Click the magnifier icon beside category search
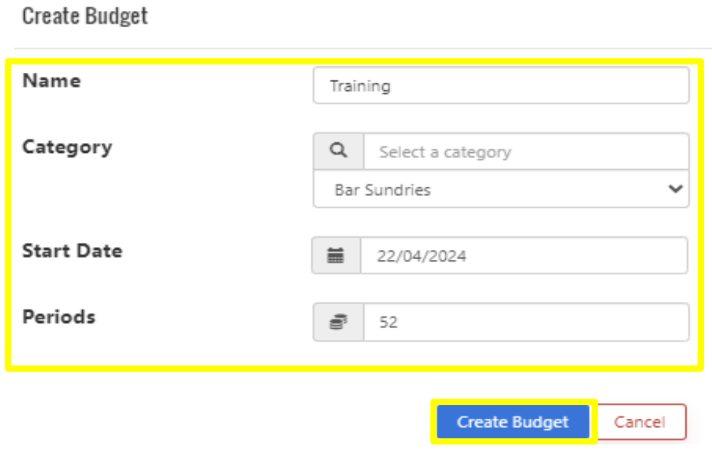Image resolution: width=712 pixels, height=452 pixels. (338, 152)
